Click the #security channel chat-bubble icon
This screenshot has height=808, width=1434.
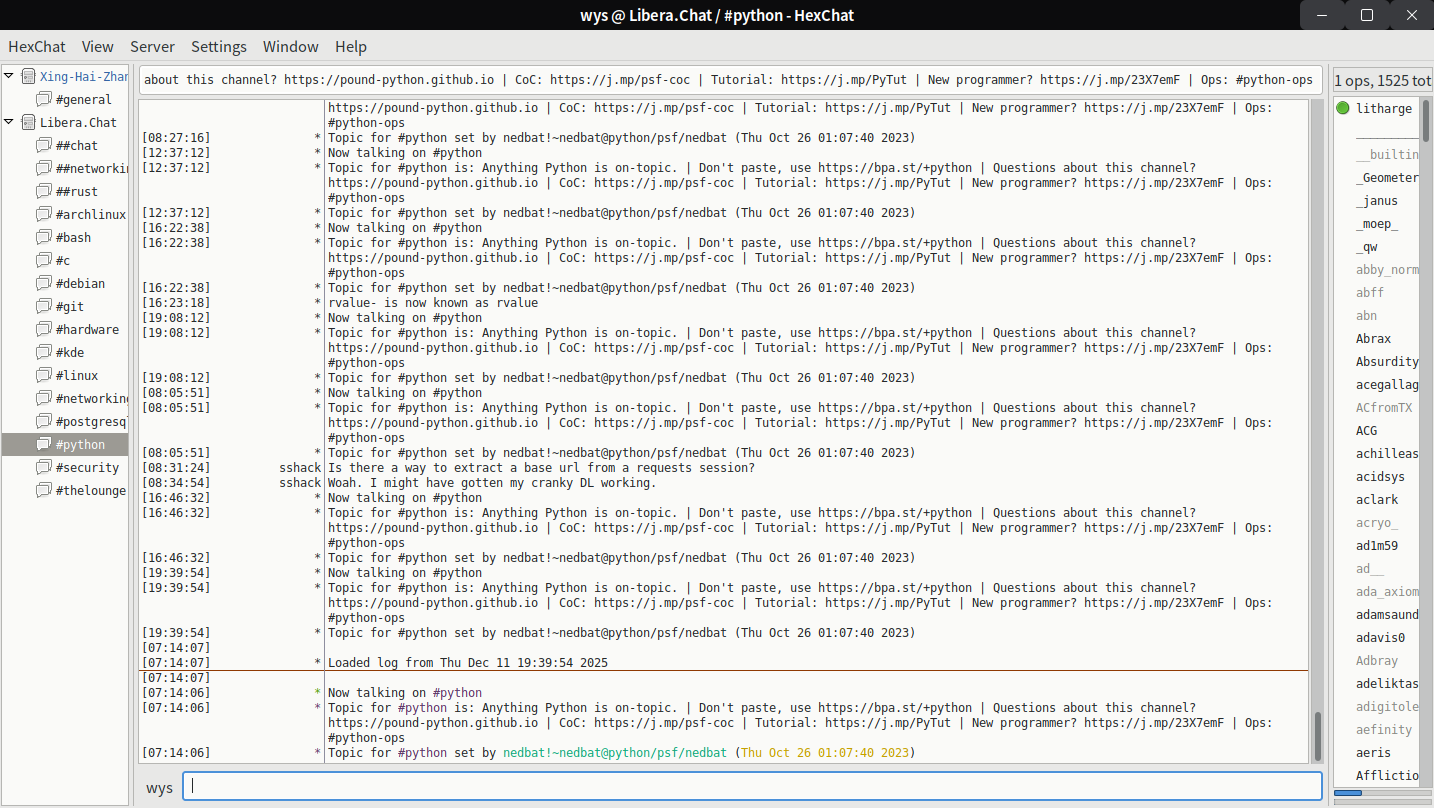coord(43,467)
